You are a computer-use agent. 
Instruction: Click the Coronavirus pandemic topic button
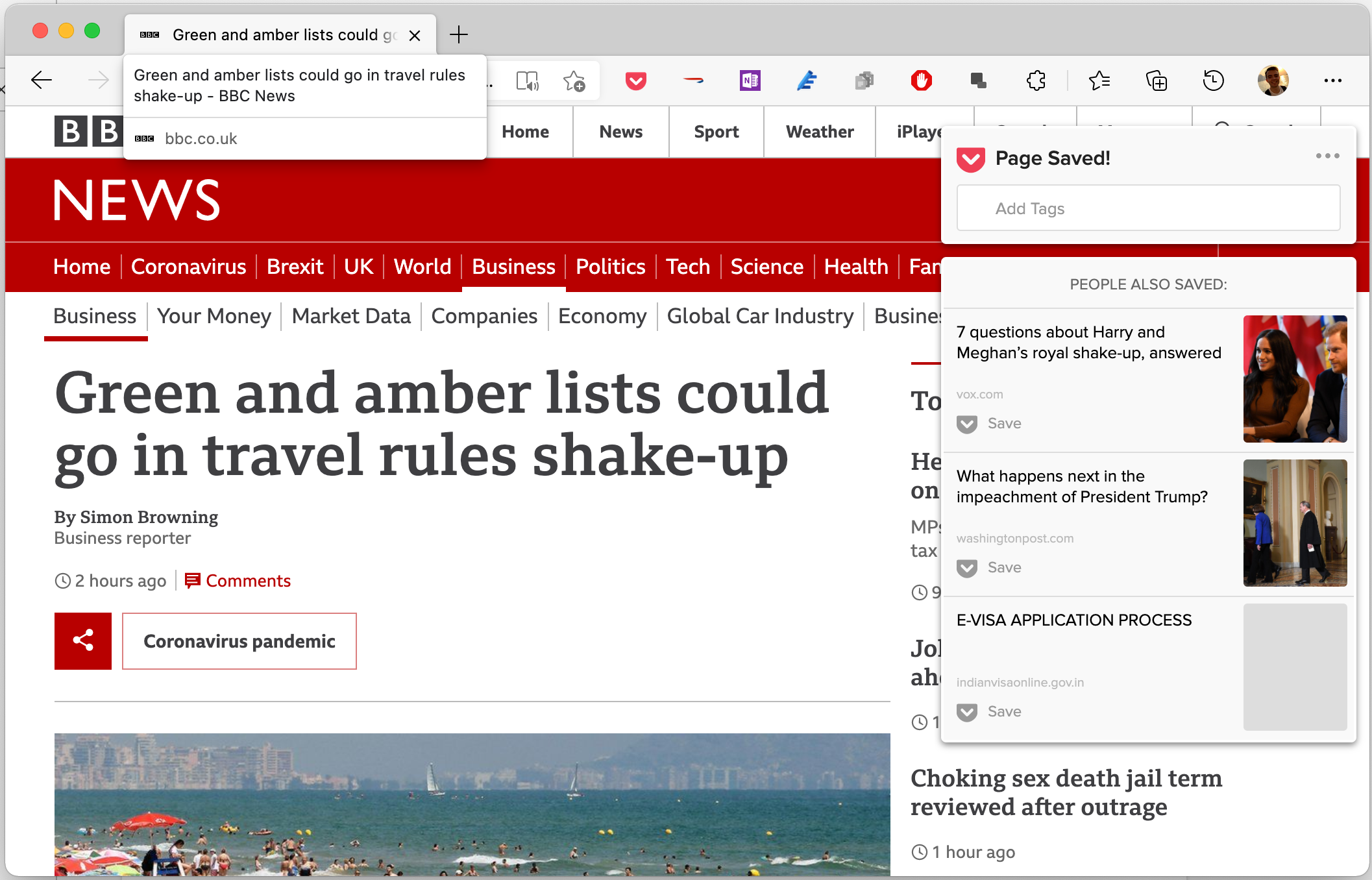click(x=239, y=641)
